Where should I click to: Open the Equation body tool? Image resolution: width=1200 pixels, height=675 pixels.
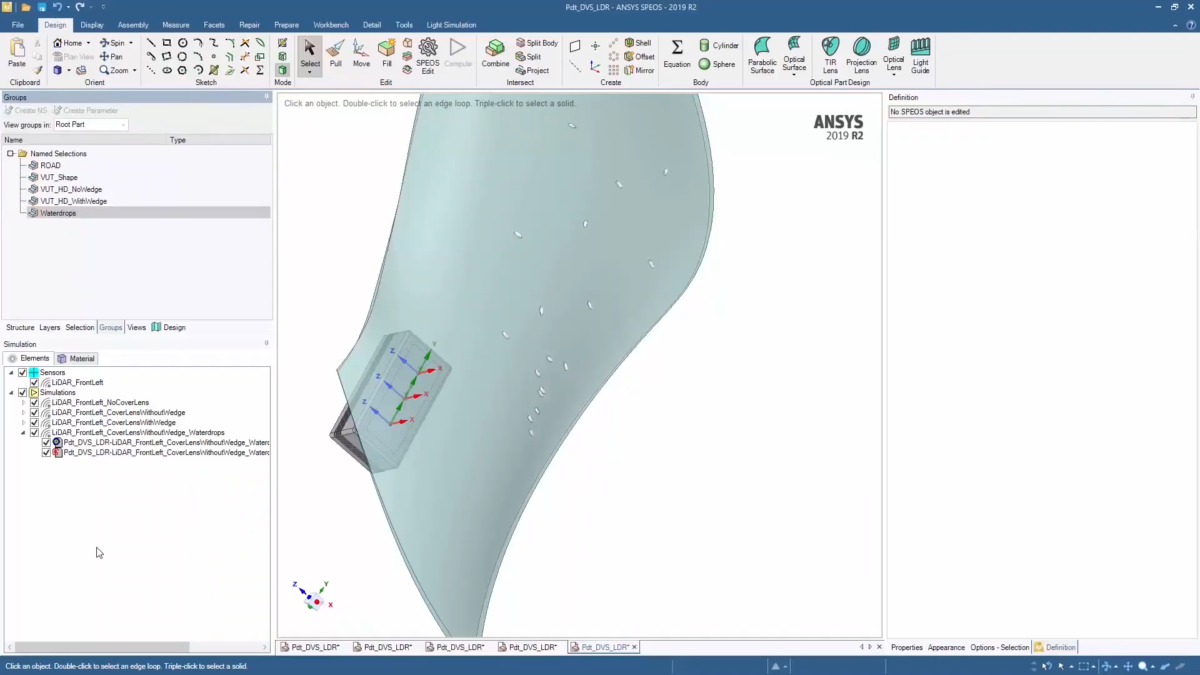coord(677,53)
